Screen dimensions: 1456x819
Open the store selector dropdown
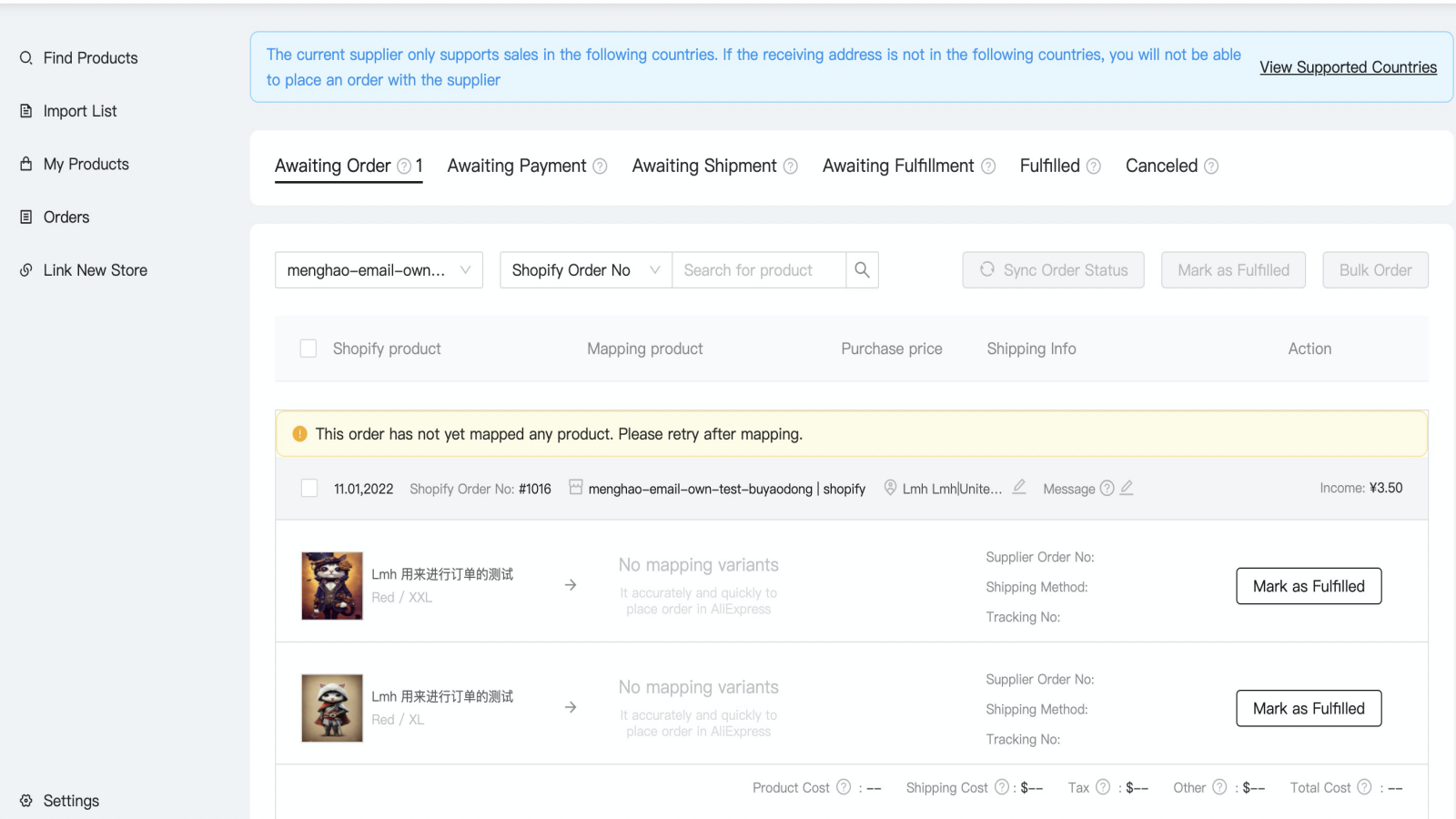point(379,269)
